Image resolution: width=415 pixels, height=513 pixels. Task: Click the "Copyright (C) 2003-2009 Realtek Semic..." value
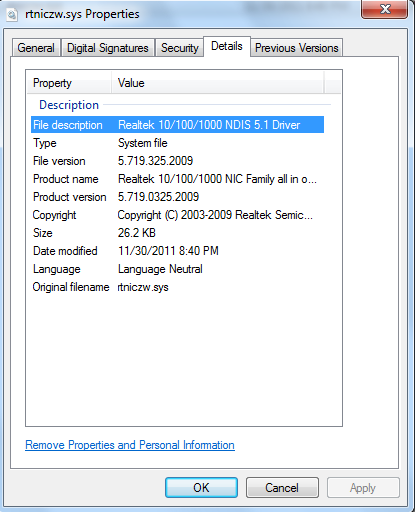[215, 215]
